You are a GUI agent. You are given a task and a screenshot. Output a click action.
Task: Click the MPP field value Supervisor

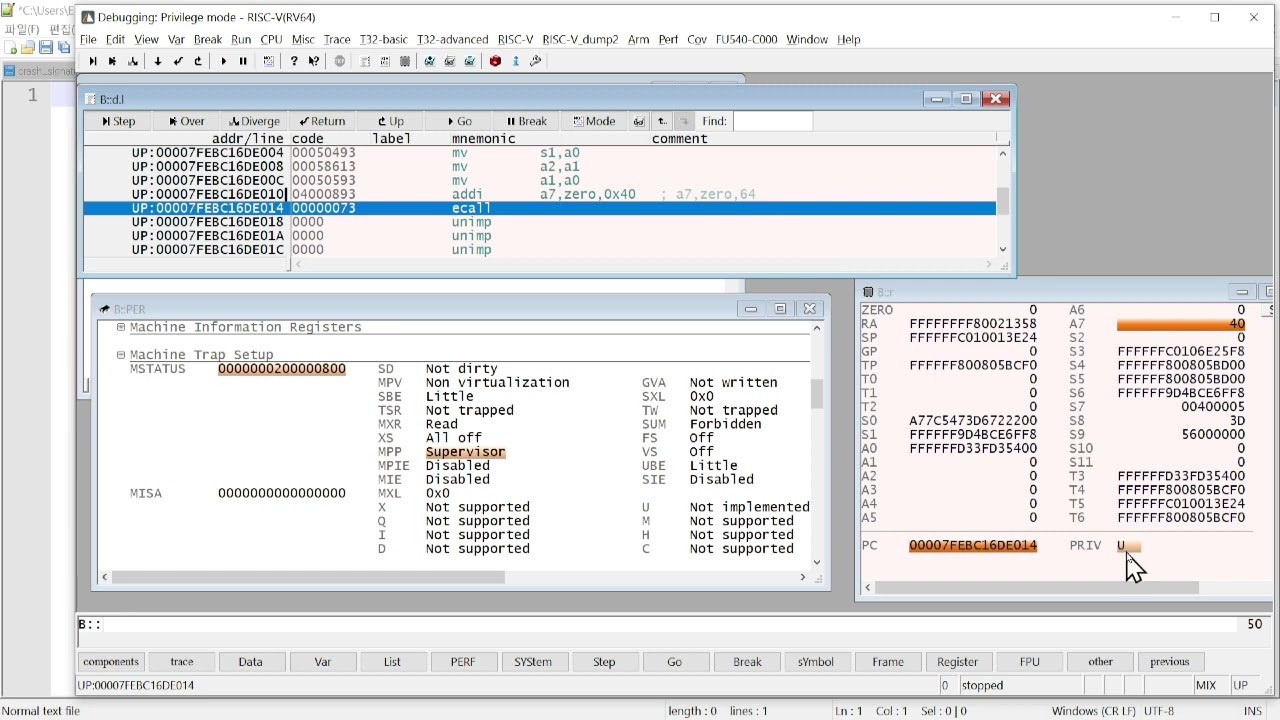465,452
